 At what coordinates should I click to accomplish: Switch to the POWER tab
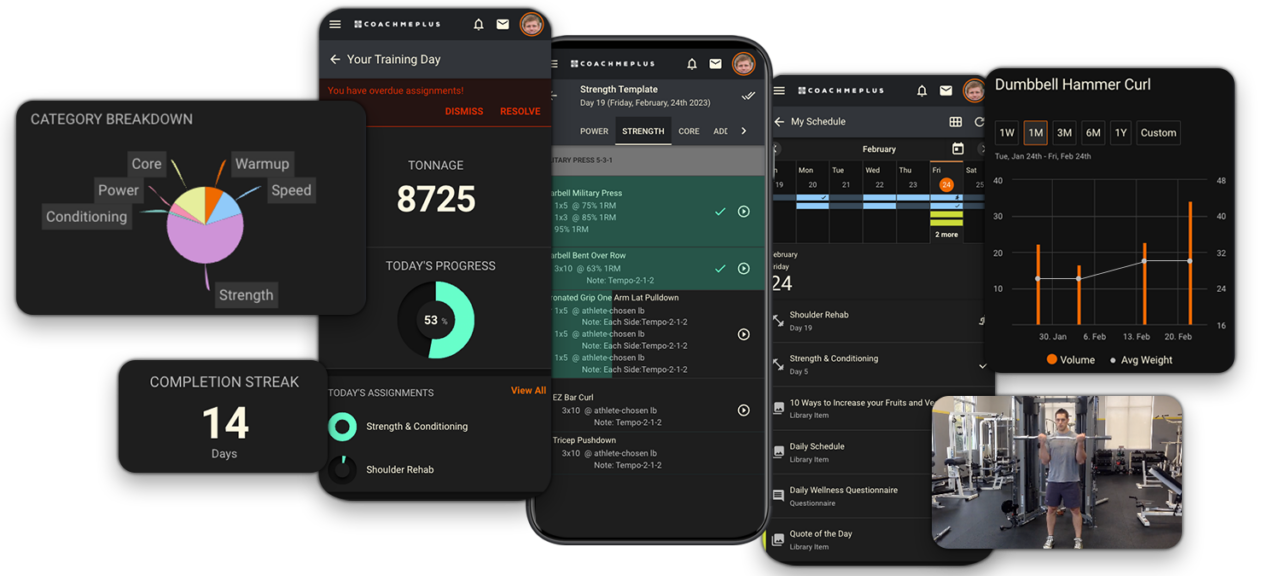coord(594,130)
